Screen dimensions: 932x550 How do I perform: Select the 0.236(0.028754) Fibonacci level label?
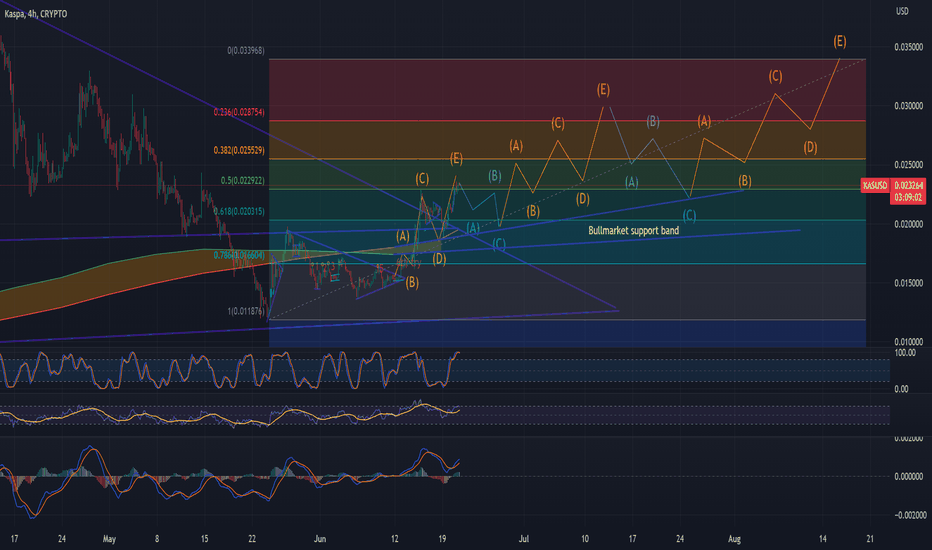point(240,112)
